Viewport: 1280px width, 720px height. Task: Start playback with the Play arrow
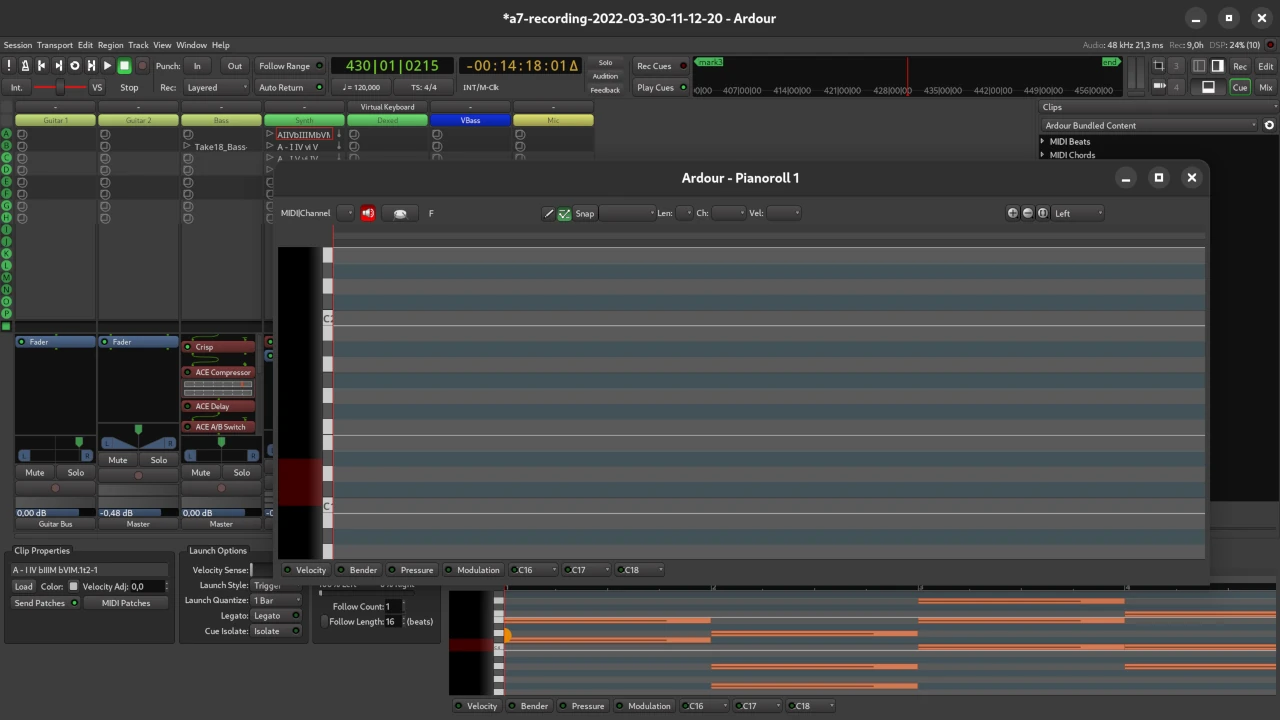107,66
